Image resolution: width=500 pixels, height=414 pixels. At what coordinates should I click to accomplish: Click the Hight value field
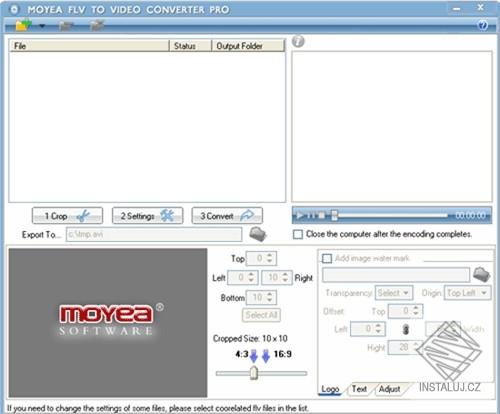(x=401, y=347)
